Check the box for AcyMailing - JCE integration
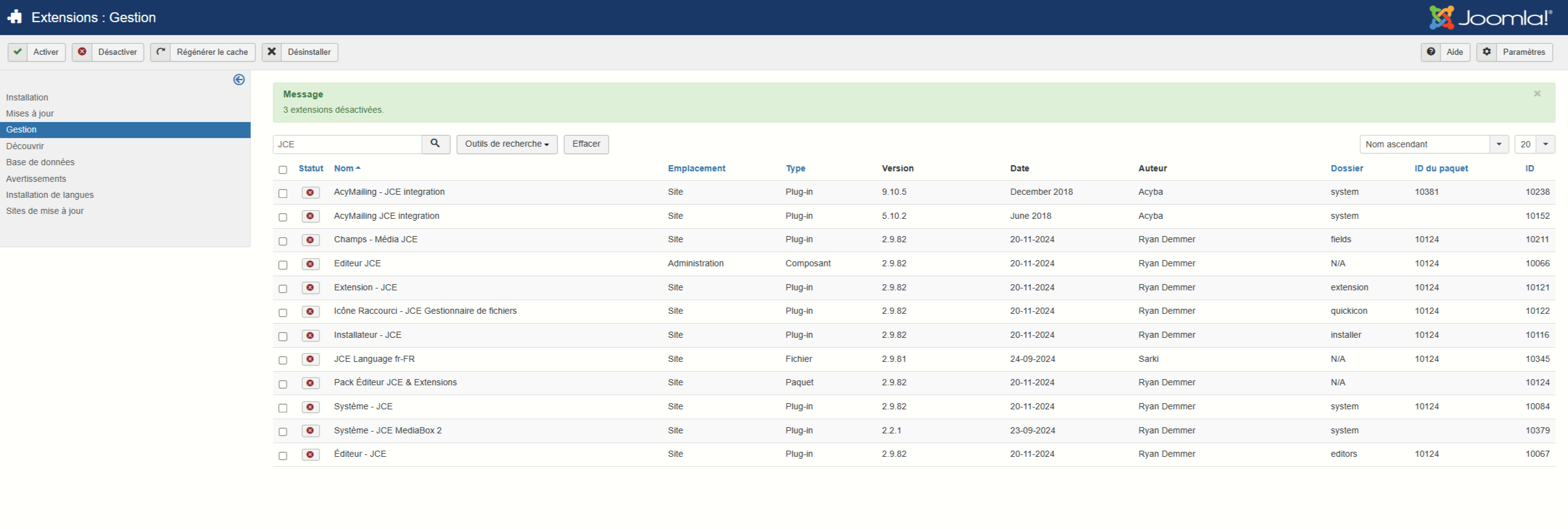 (x=283, y=193)
